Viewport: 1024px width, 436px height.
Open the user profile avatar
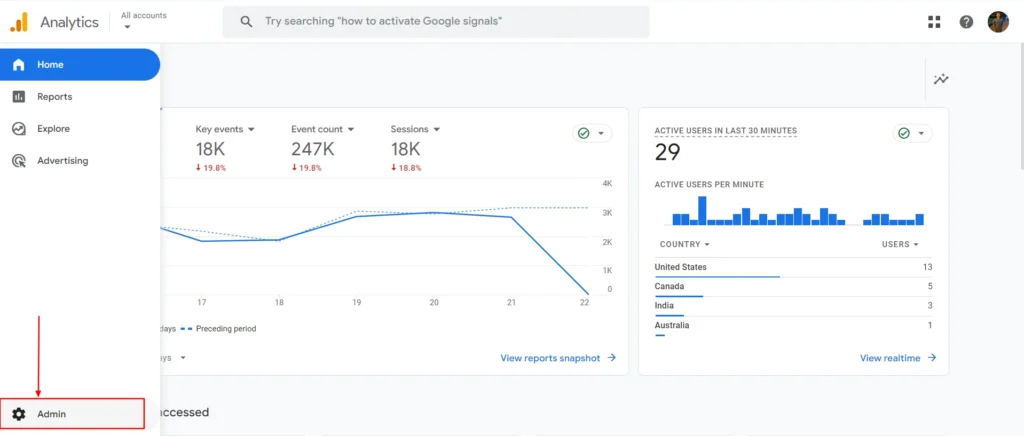click(x=998, y=22)
